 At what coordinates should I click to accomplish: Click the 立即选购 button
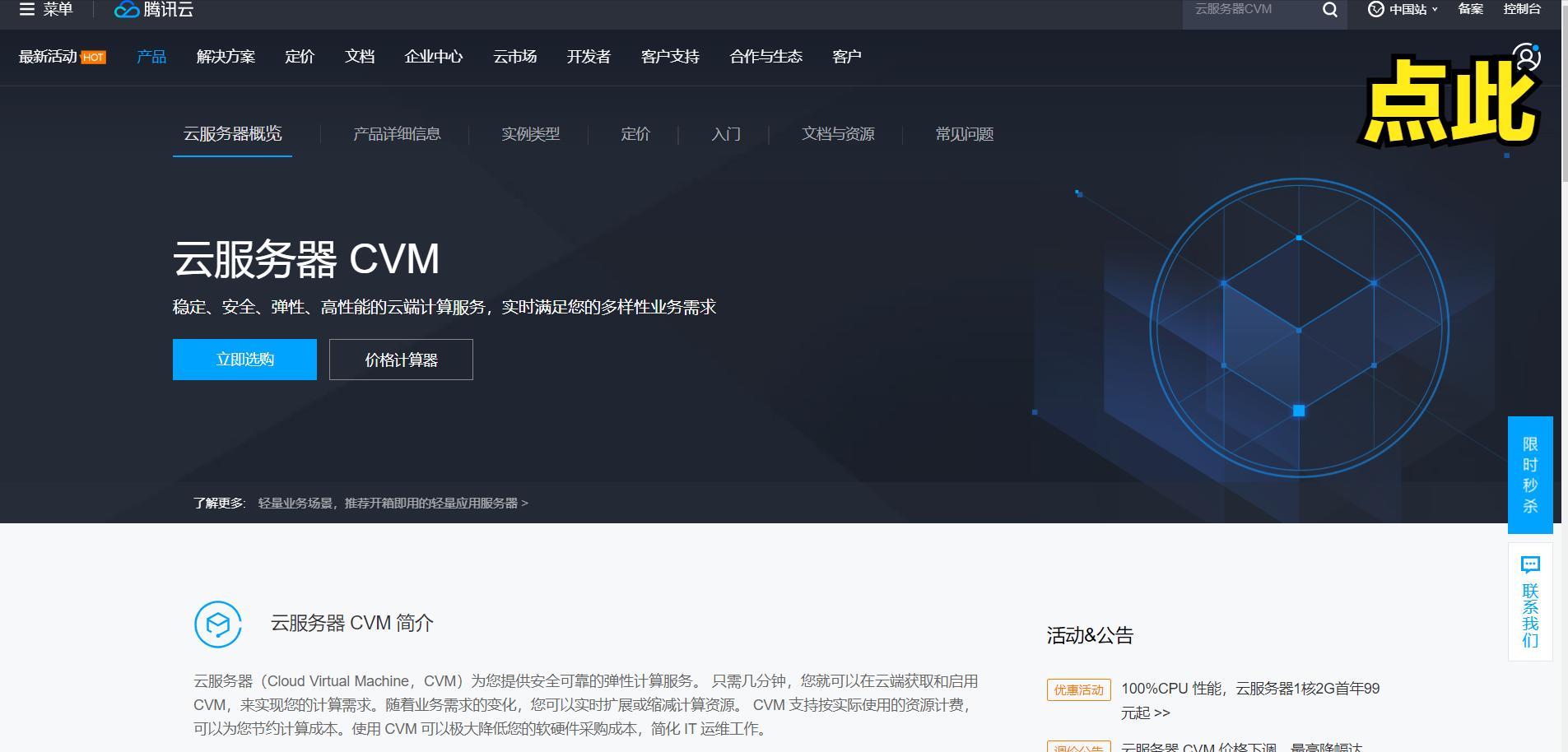[244, 360]
